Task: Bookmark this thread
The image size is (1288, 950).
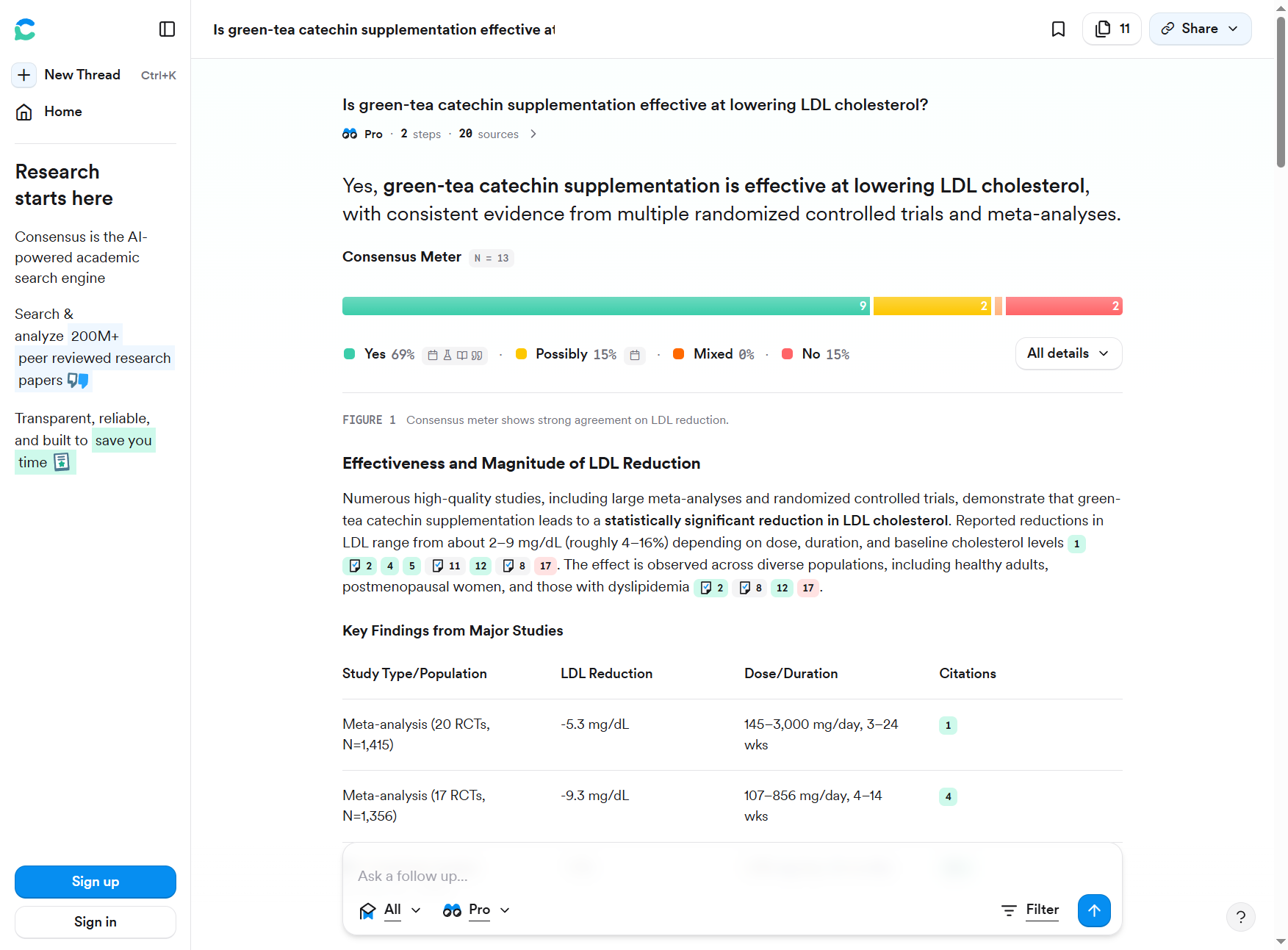Action: (1059, 29)
